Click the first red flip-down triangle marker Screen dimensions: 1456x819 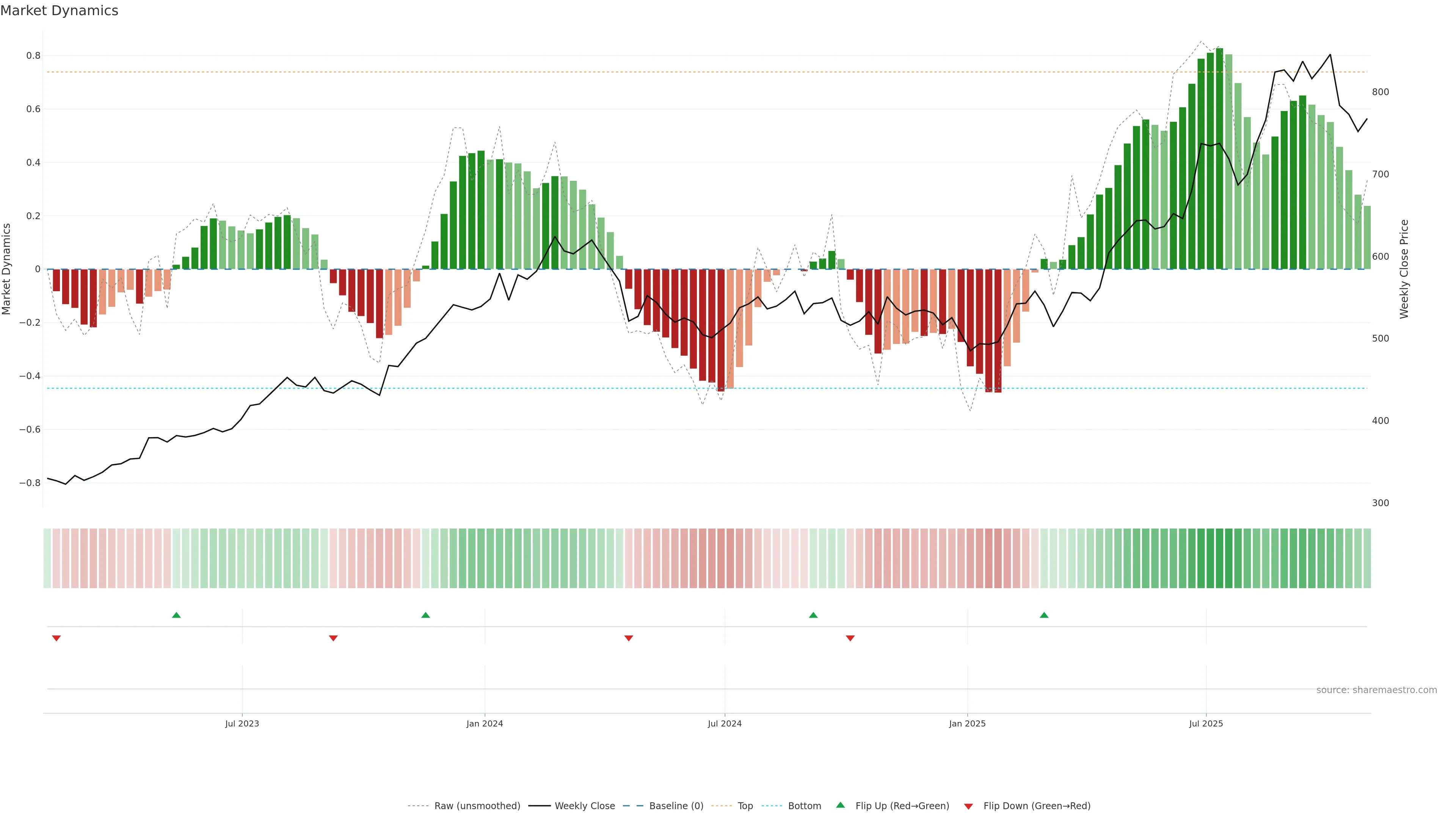click(x=56, y=638)
